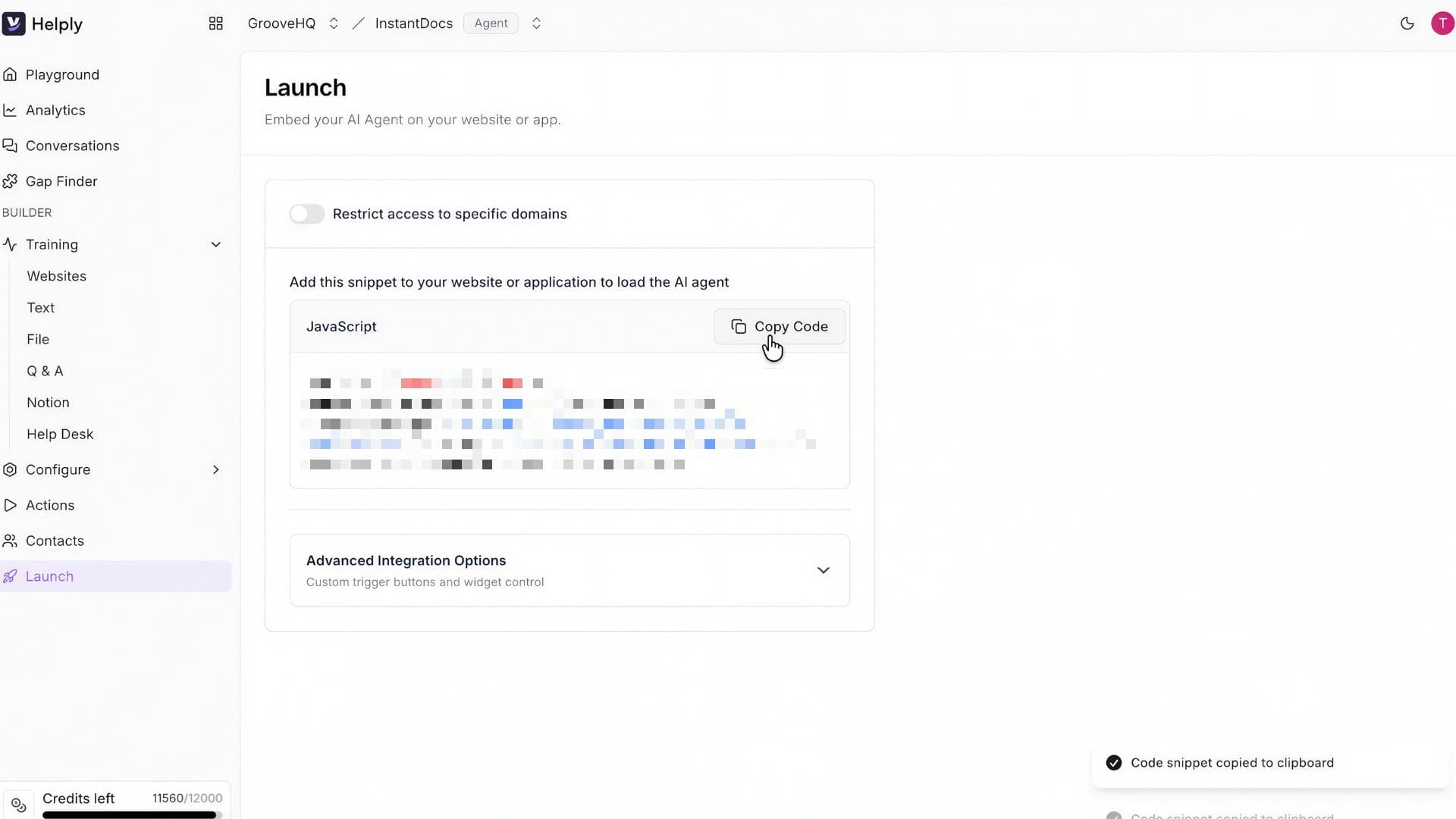The width and height of the screenshot is (1456, 819).
Task: Click the Playground home icon
Action: (10, 74)
